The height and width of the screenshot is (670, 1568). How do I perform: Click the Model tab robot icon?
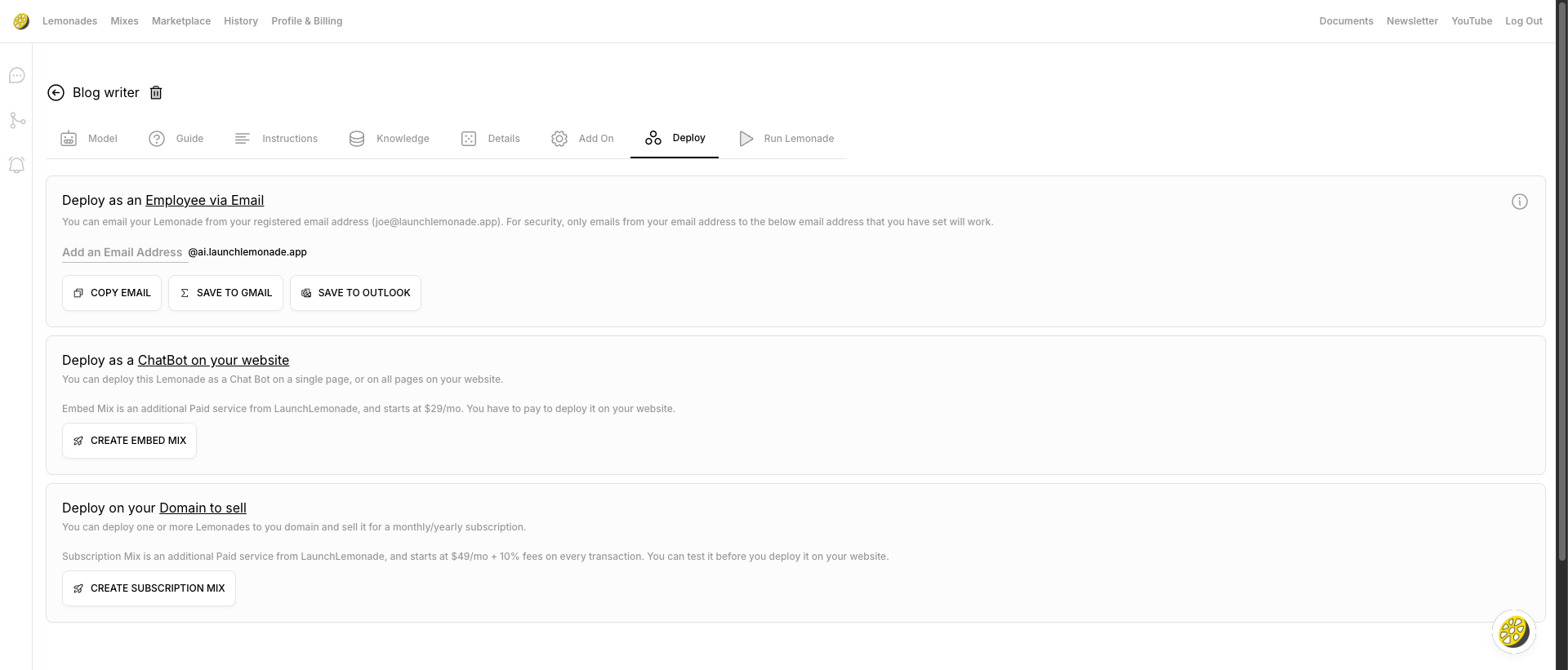tap(69, 139)
